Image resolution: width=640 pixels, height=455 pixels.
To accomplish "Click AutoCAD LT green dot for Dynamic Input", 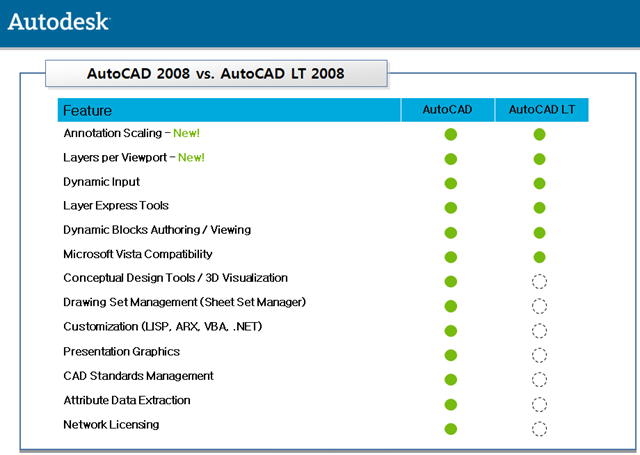I will tap(539, 184).
